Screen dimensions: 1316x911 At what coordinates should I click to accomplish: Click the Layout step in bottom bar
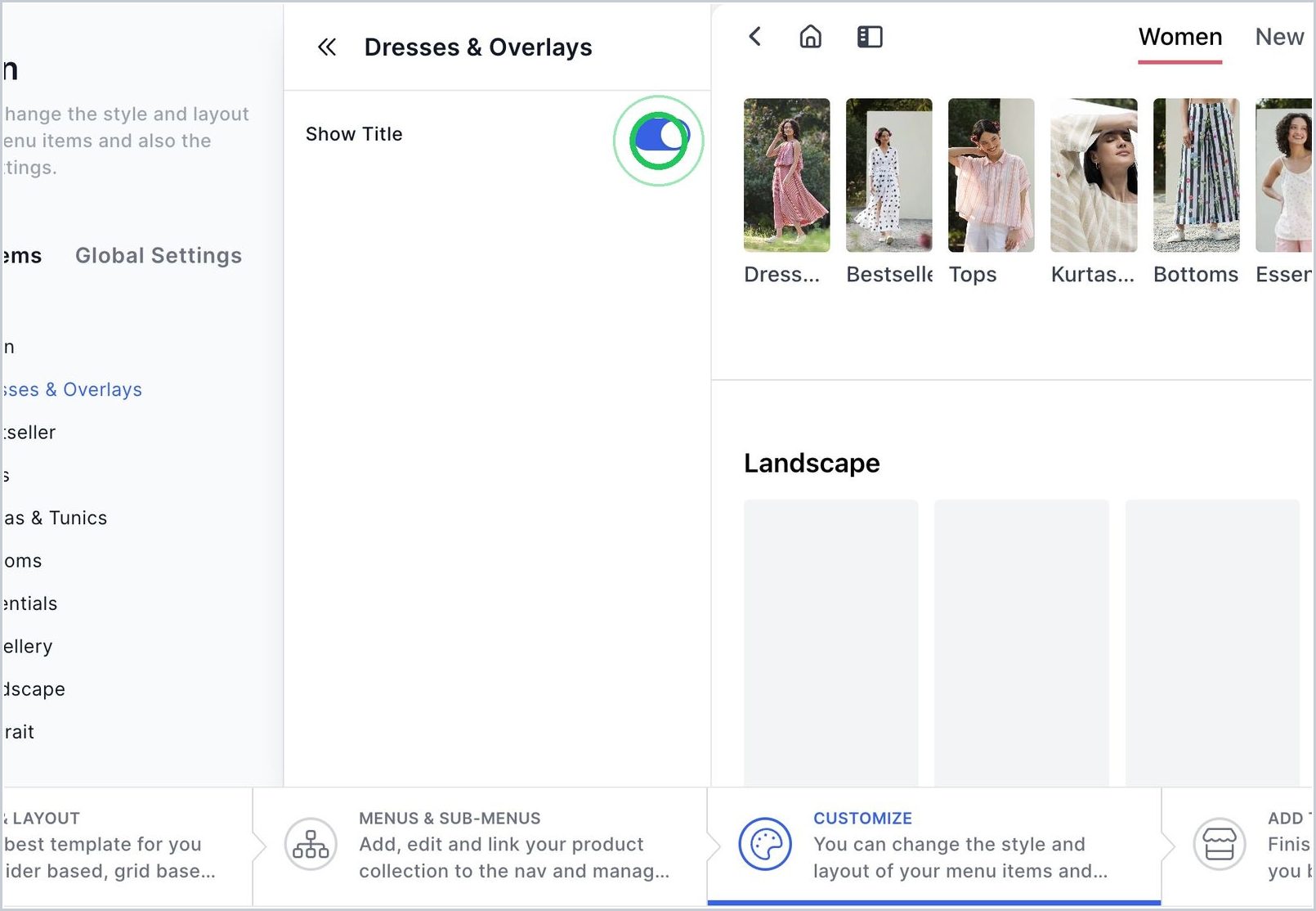coord(127,846)
